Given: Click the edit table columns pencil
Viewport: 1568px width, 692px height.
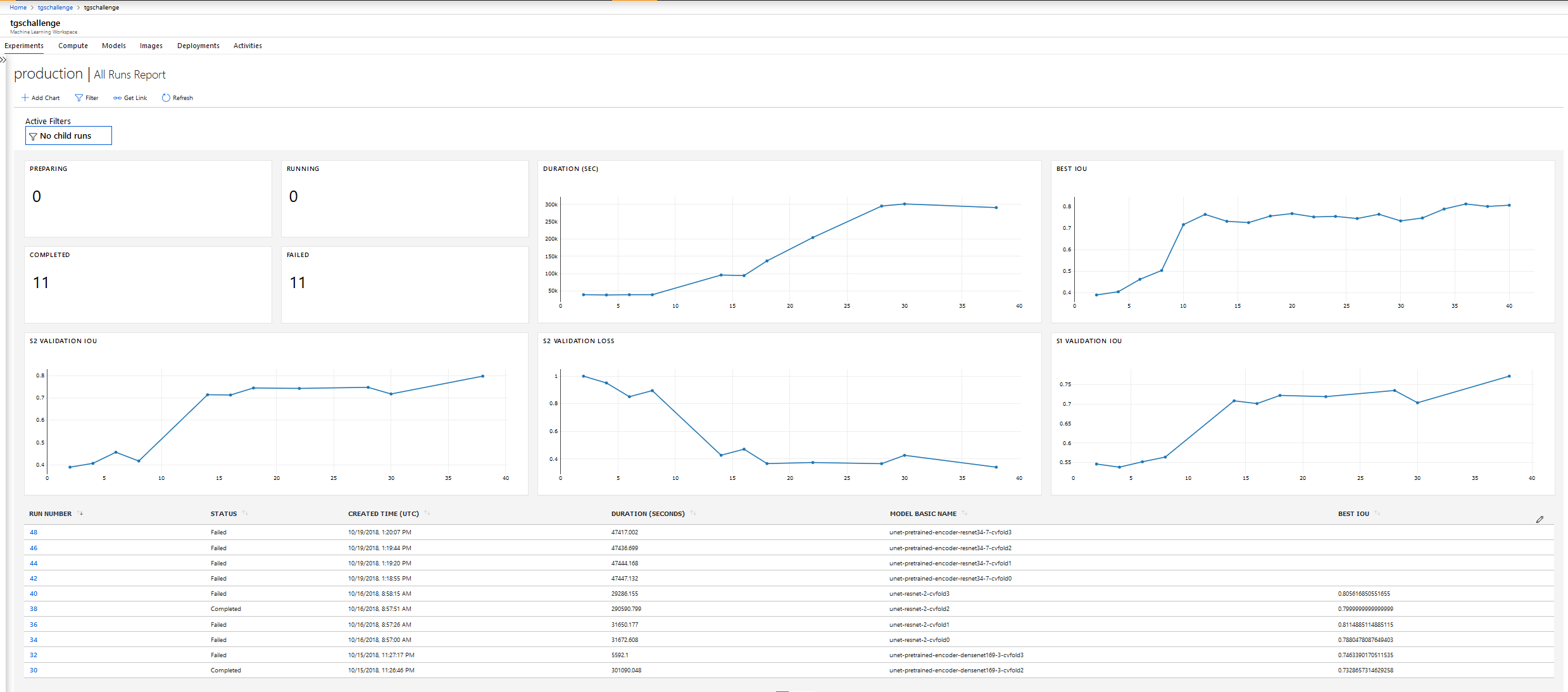Looking at the screenshot, I should (1540, 520).
